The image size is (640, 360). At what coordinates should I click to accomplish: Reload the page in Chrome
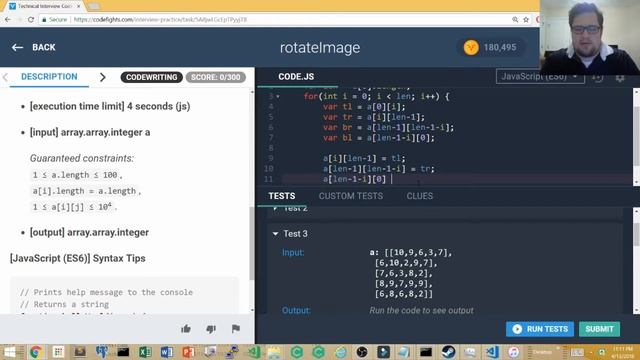pos(31,19)
